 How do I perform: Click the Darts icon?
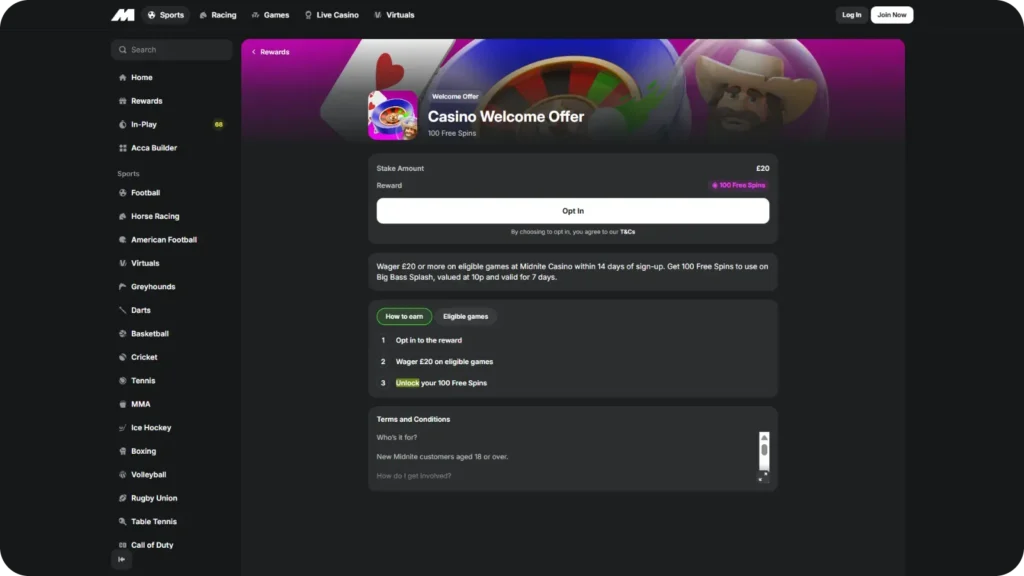click(123, 310)
